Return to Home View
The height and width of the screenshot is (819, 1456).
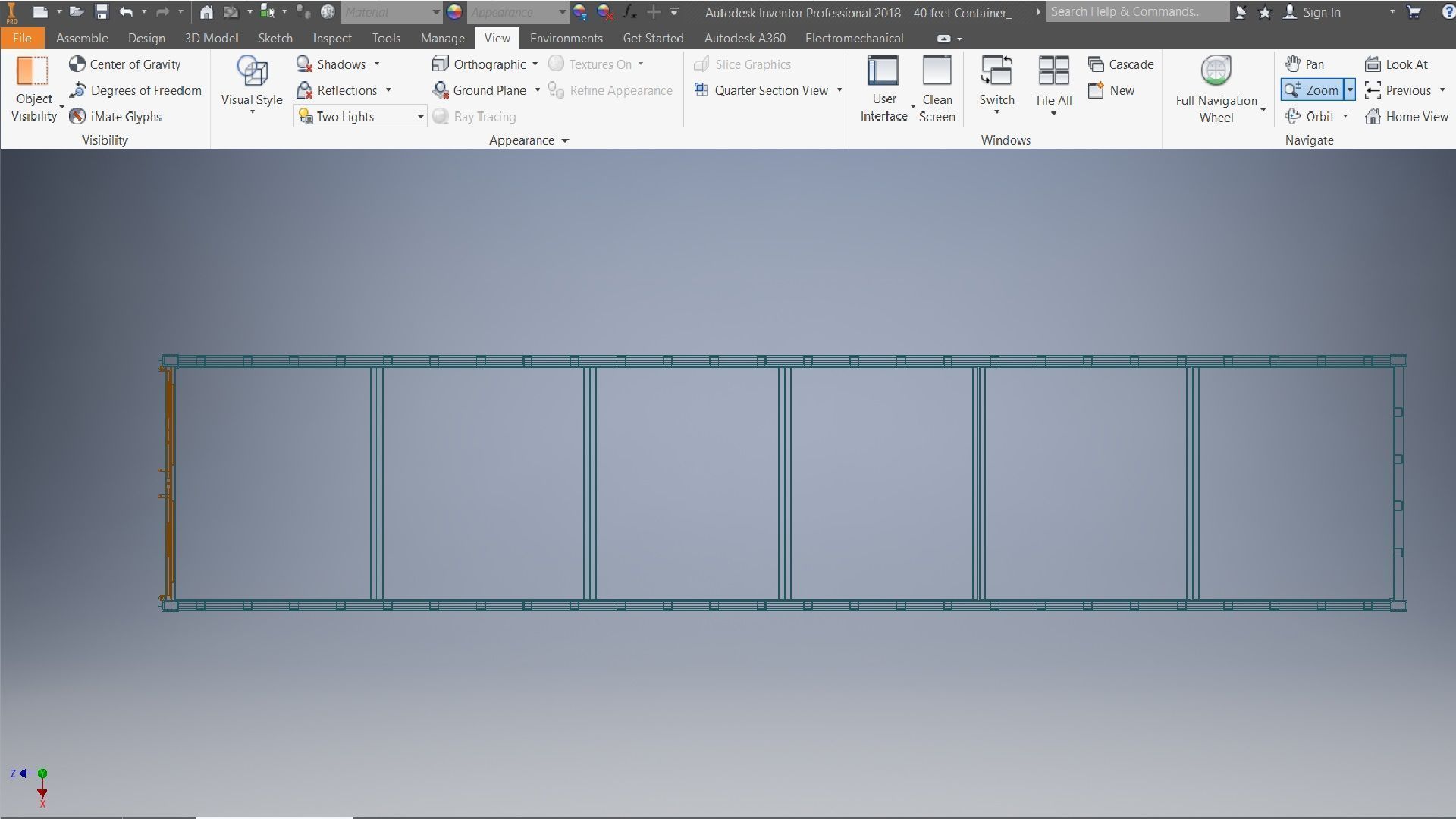(1406, 116)
